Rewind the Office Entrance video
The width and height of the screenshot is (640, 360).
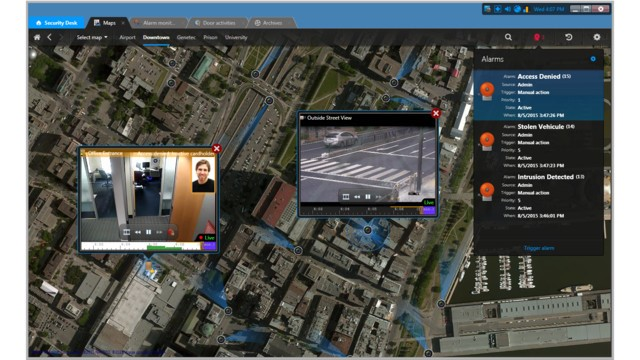[138, 232]
